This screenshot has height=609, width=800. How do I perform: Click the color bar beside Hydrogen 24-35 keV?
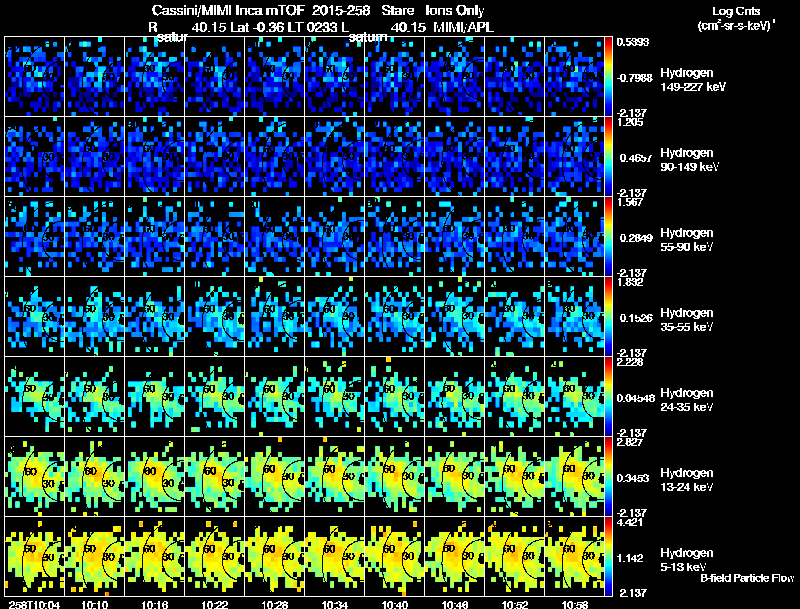coord(609,397)
